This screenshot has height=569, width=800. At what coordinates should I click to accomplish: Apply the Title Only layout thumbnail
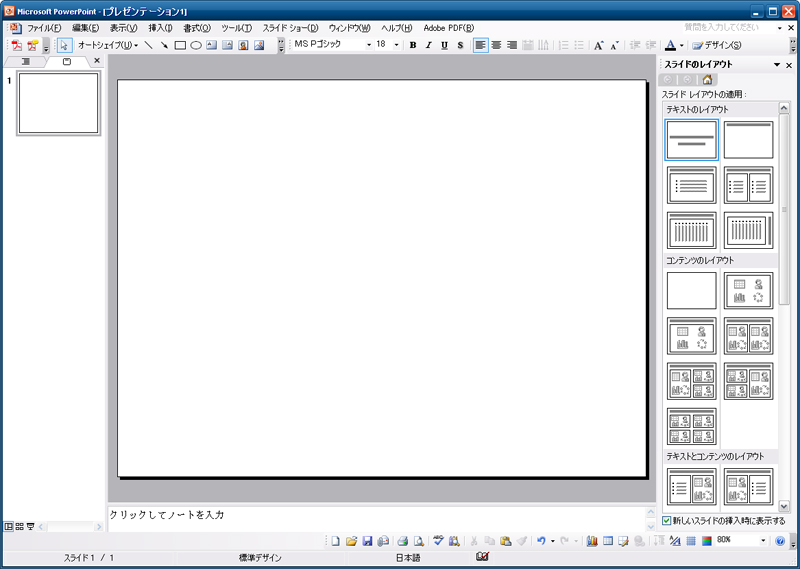(748, 140)
